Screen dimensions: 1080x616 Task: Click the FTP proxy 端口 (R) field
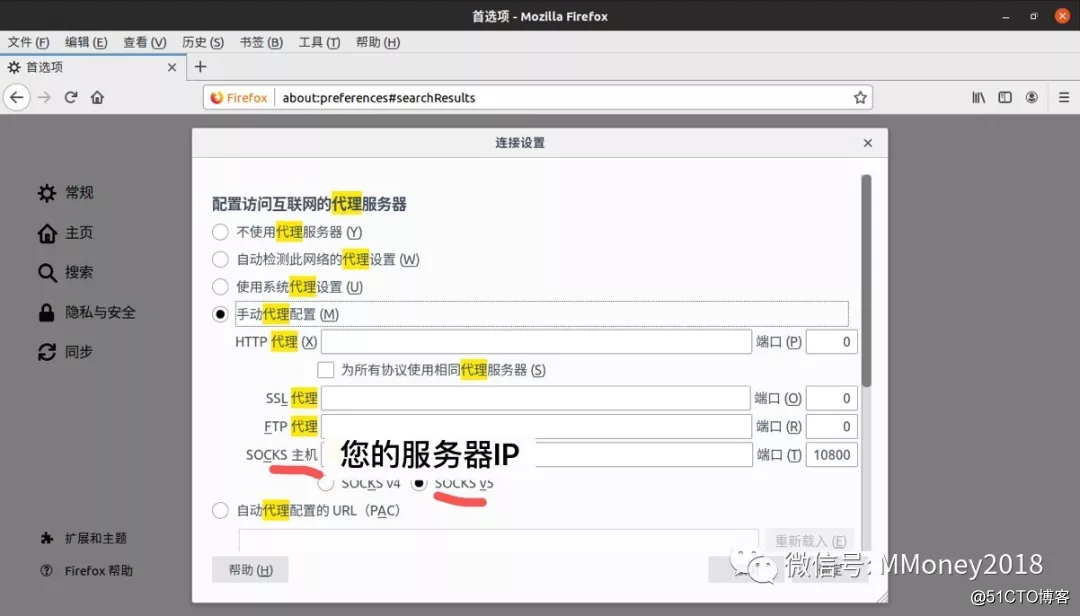tap(831, 427)
